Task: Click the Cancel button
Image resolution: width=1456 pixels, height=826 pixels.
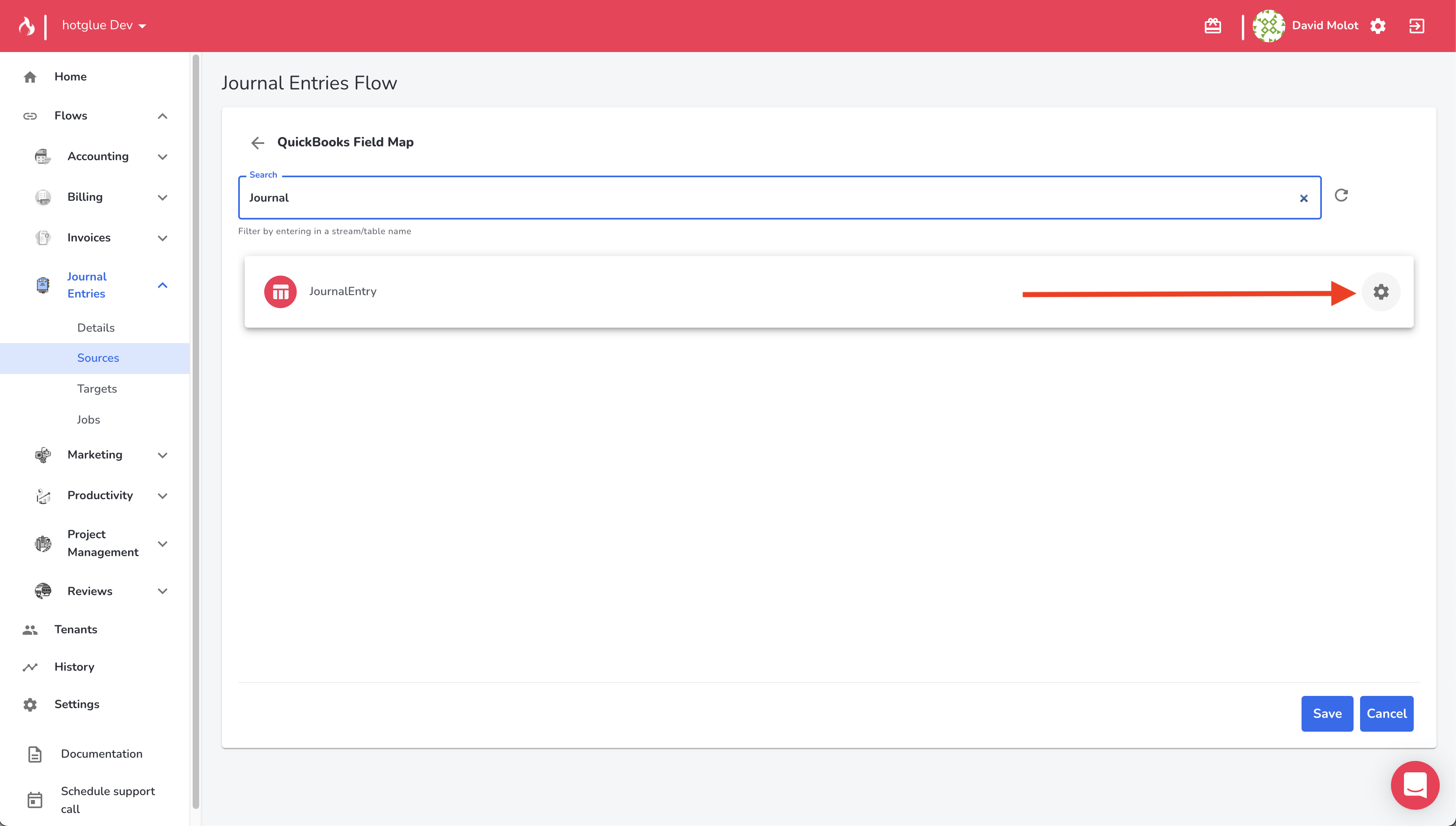Action: (1386, 713)
